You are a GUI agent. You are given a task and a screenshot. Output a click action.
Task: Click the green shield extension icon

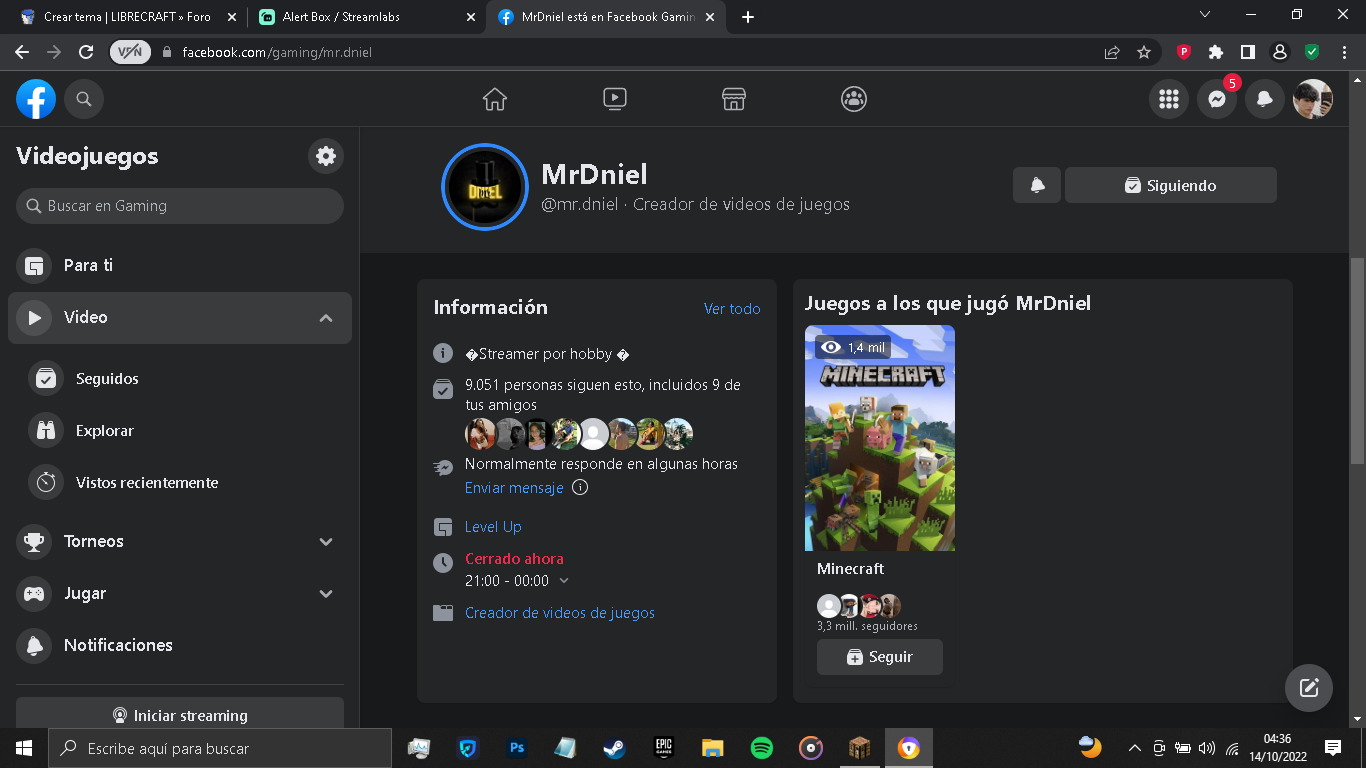click(1312, 52)
